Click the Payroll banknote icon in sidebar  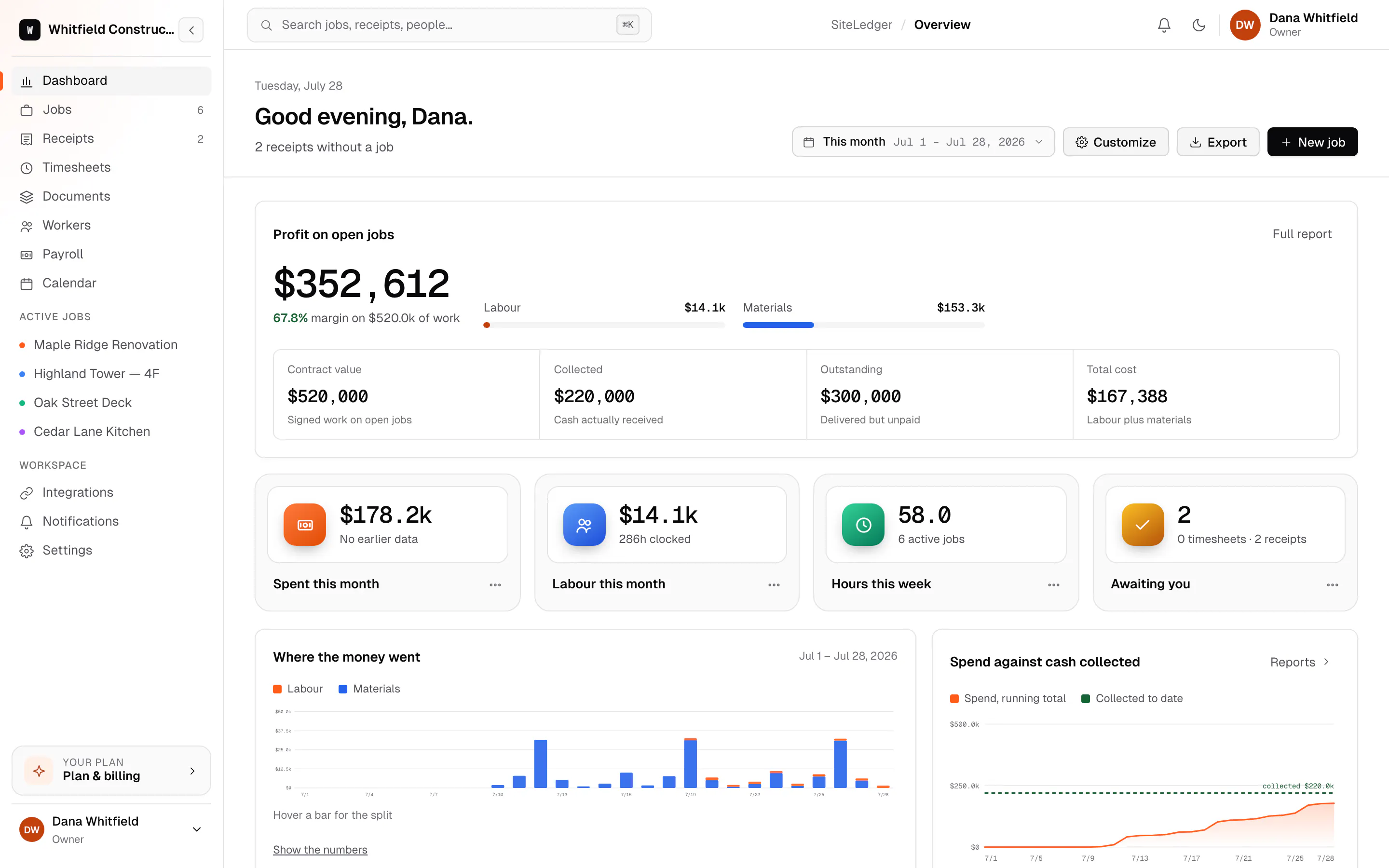click(27, 255)
